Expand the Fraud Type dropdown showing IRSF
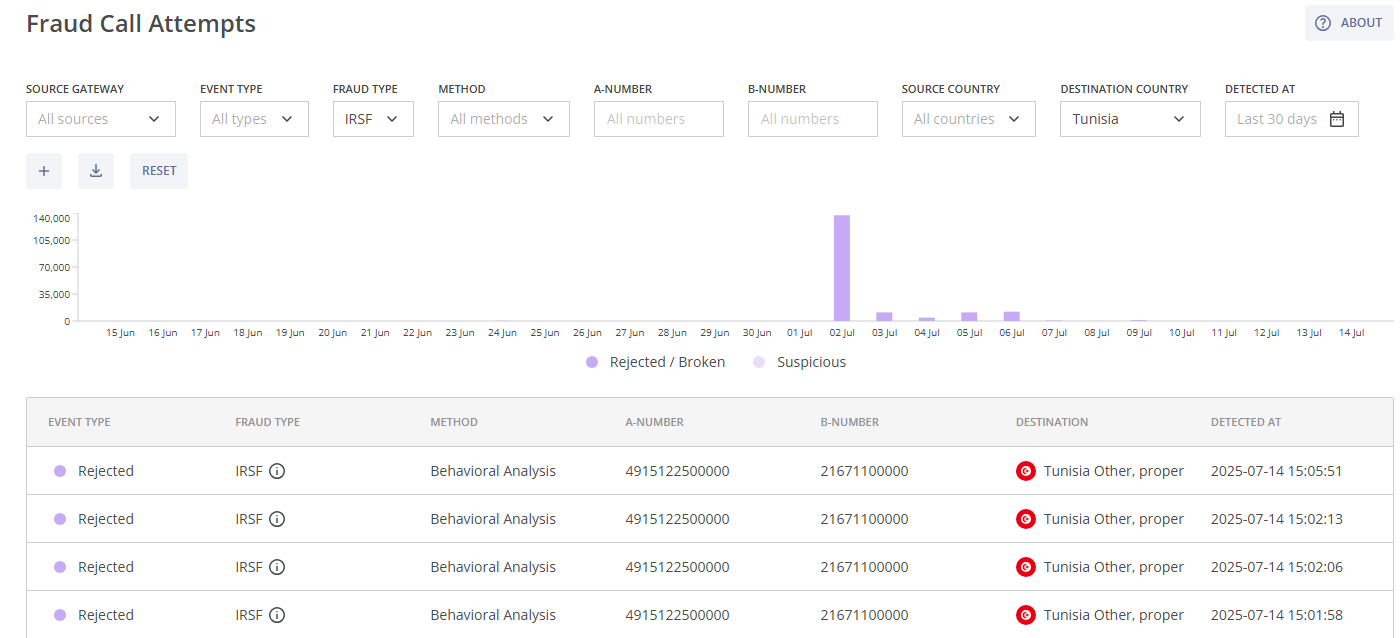 [x=373, y=118]
